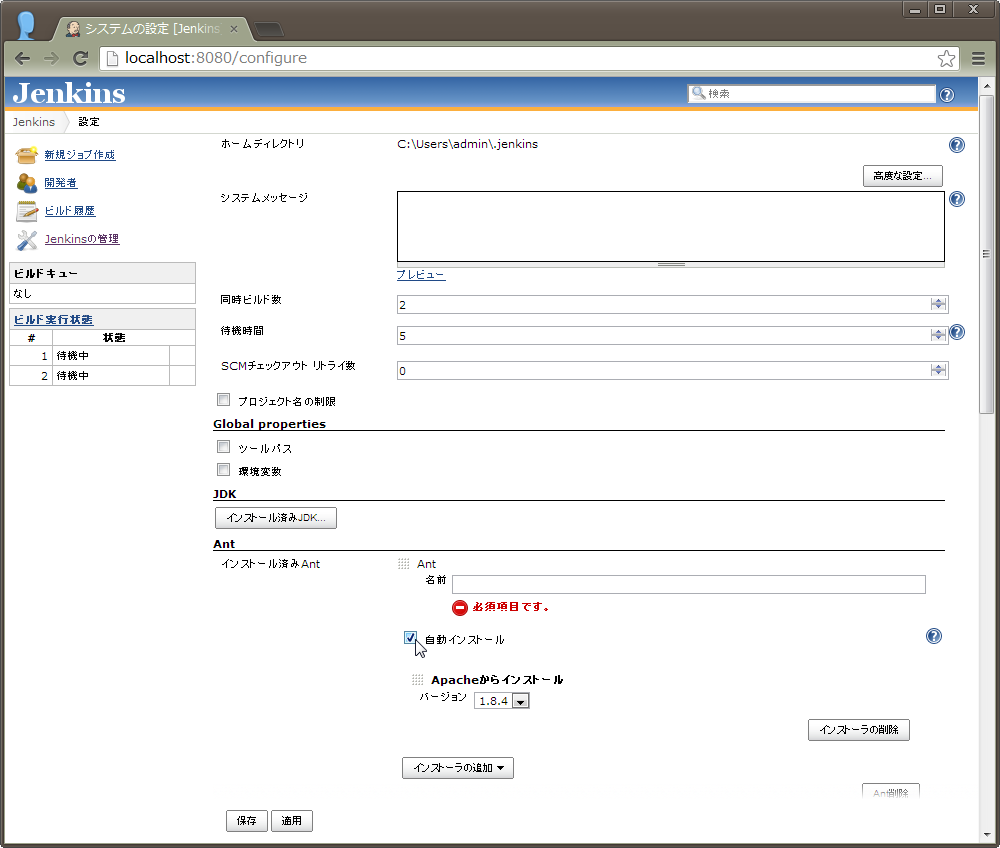The height and width of the screenshot is (848, 1000).
Task: Click the 必須項目です error message
Action: tap(510, 607)
